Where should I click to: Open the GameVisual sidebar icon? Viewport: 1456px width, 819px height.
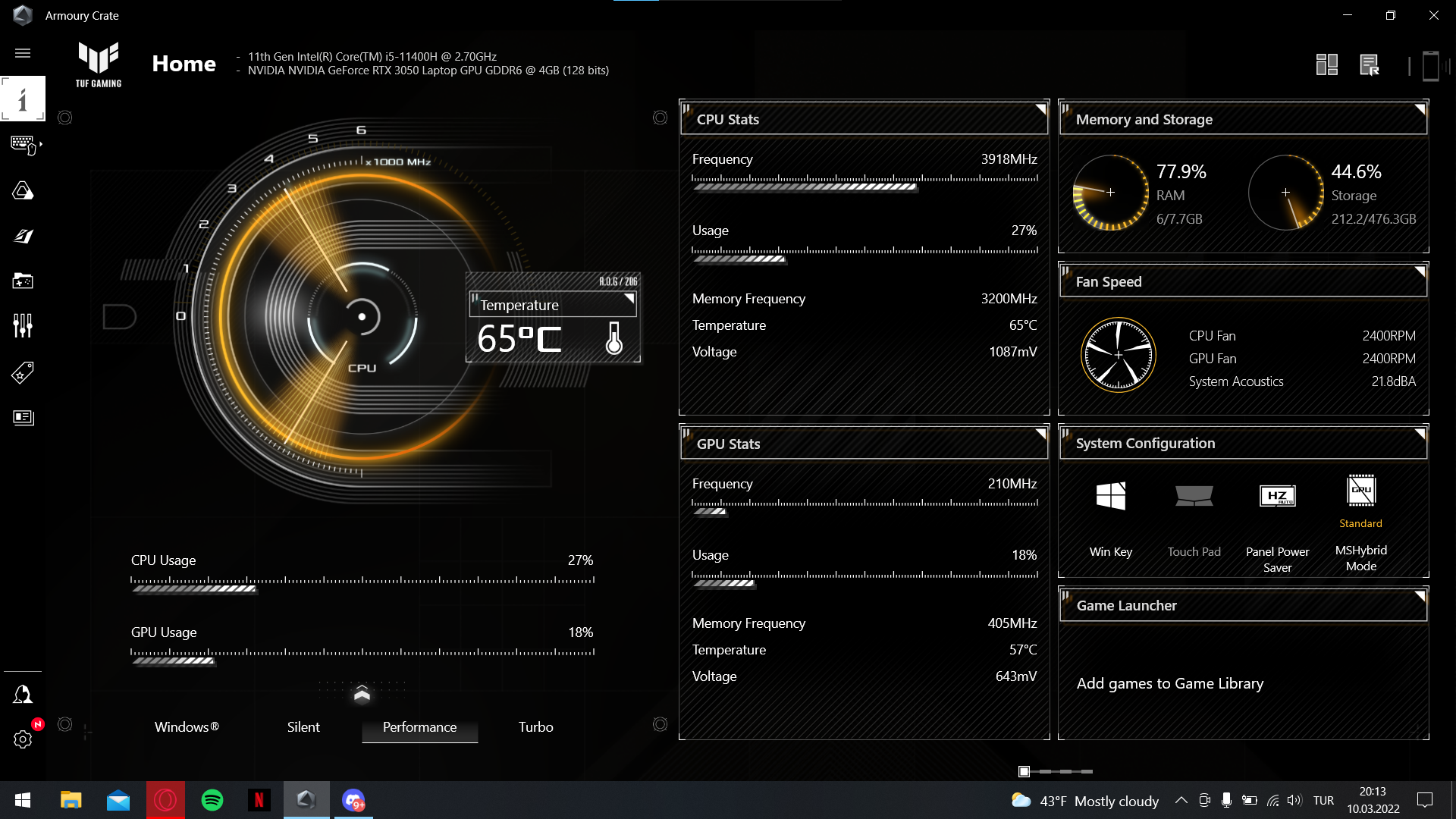click(23, 236)
